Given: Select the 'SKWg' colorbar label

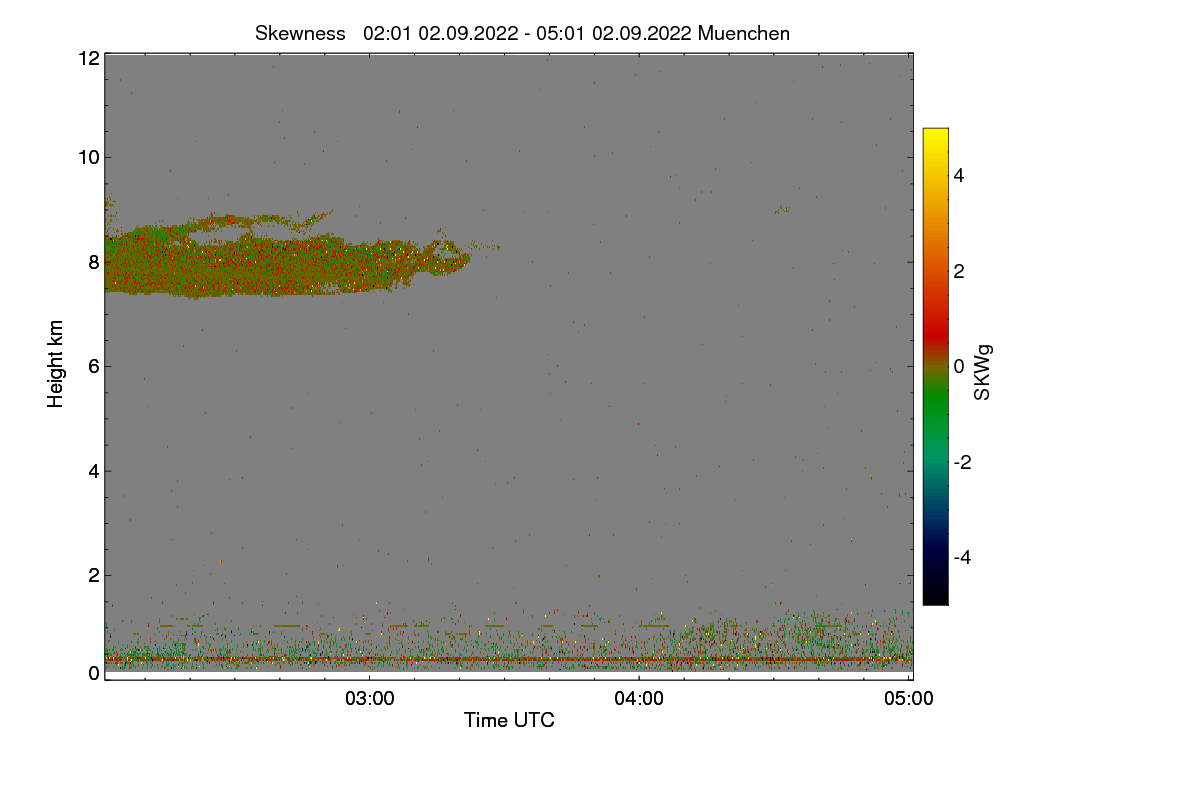Looking at the screenshot, I should pyautogui.click(x=983, y=372).
